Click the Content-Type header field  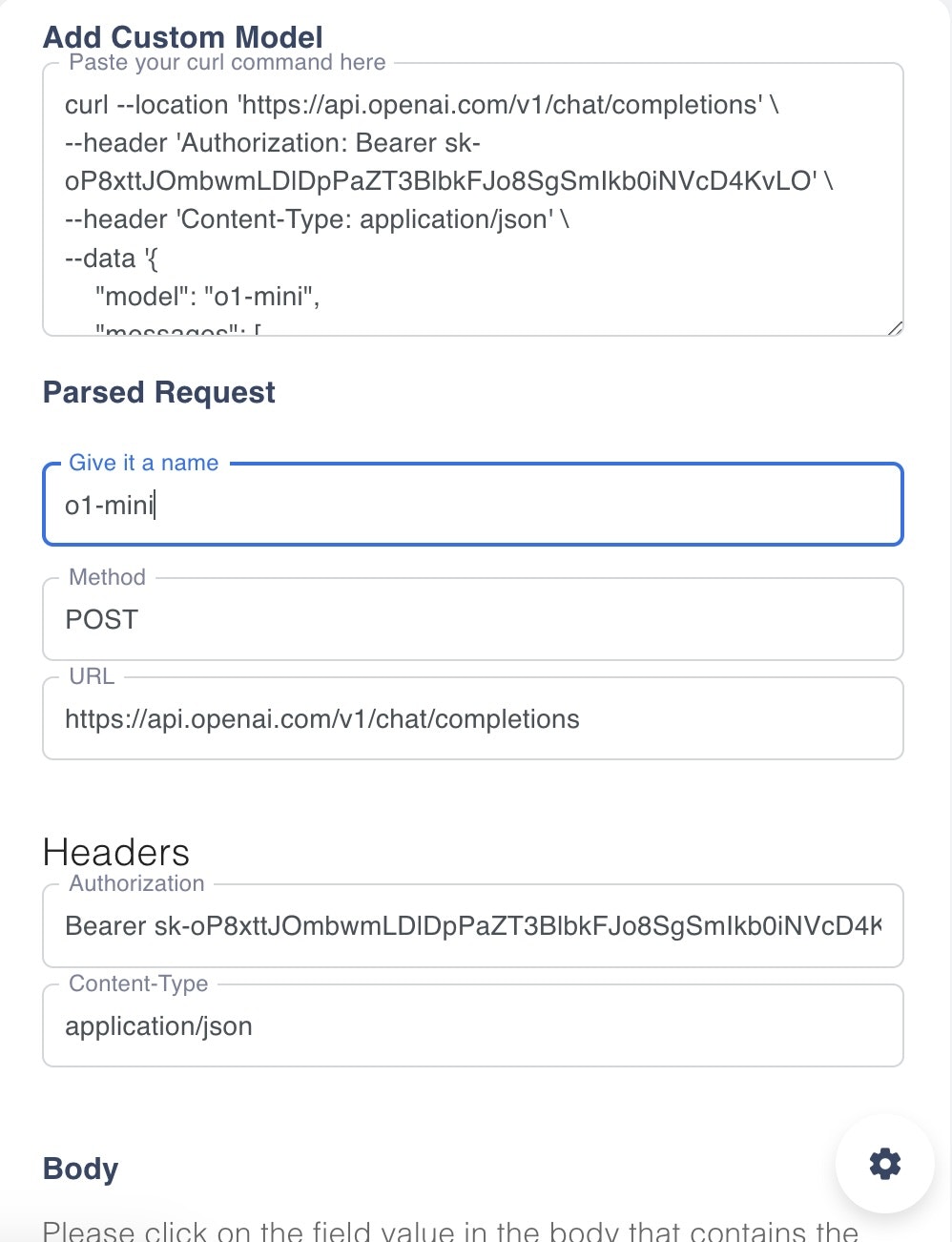(x=473, y=1025)
